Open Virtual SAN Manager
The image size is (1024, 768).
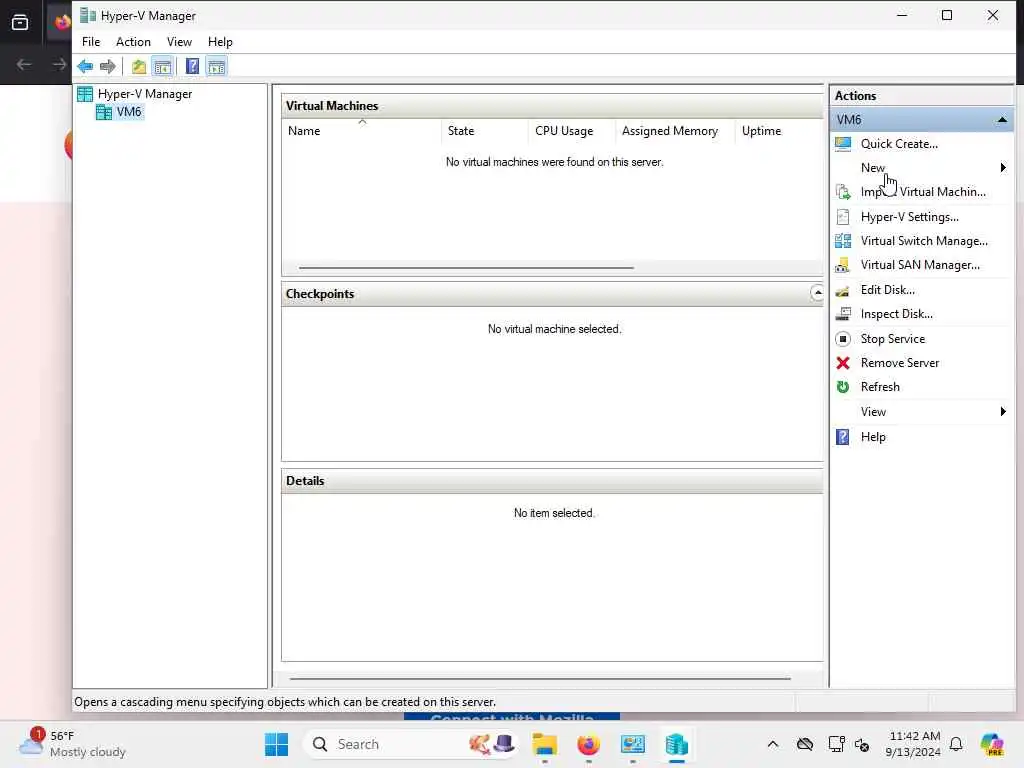pyautogui.click(x=920, y=265)
